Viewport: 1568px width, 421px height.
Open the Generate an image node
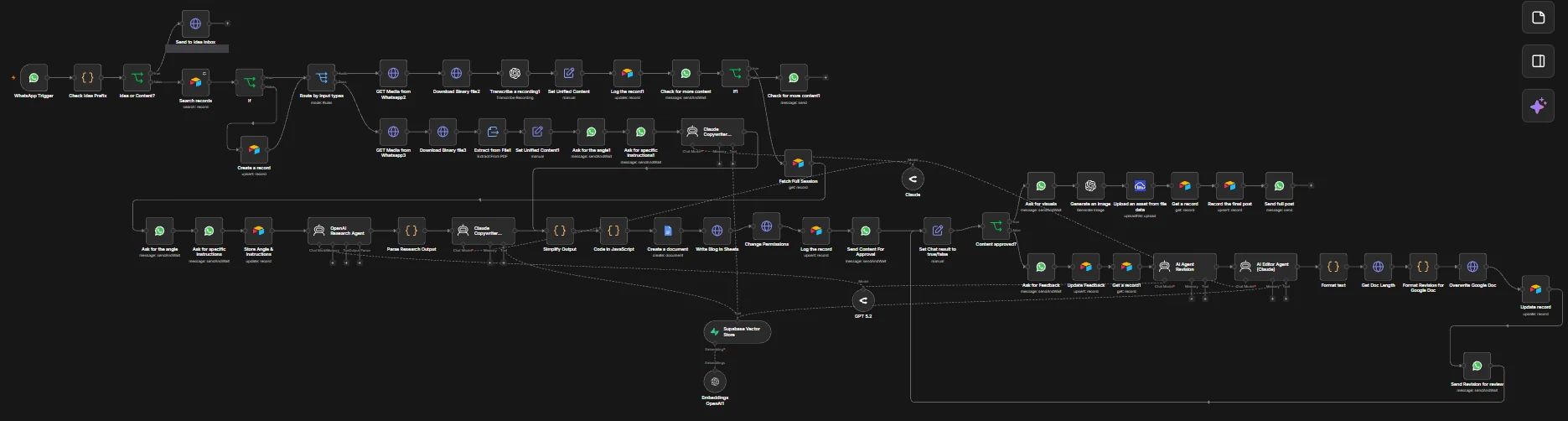click(1090, 186)
